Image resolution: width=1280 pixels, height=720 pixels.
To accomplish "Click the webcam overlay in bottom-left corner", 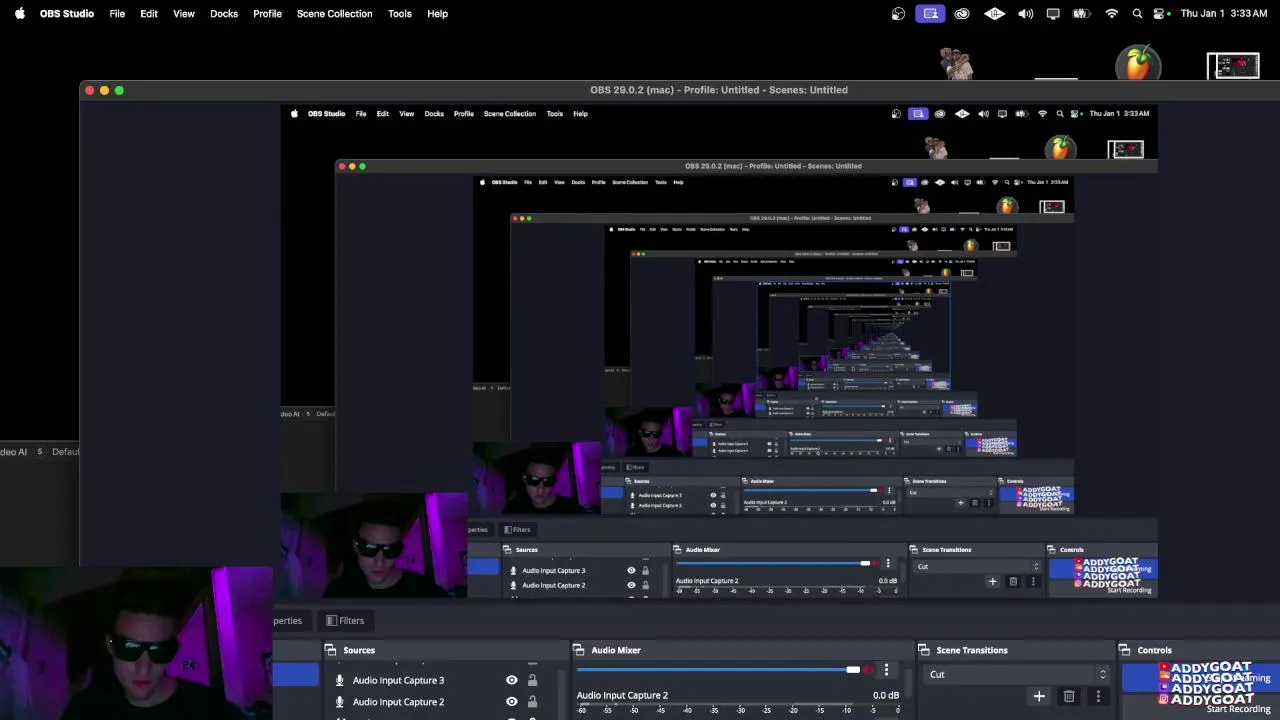I will tap(136, 643).
